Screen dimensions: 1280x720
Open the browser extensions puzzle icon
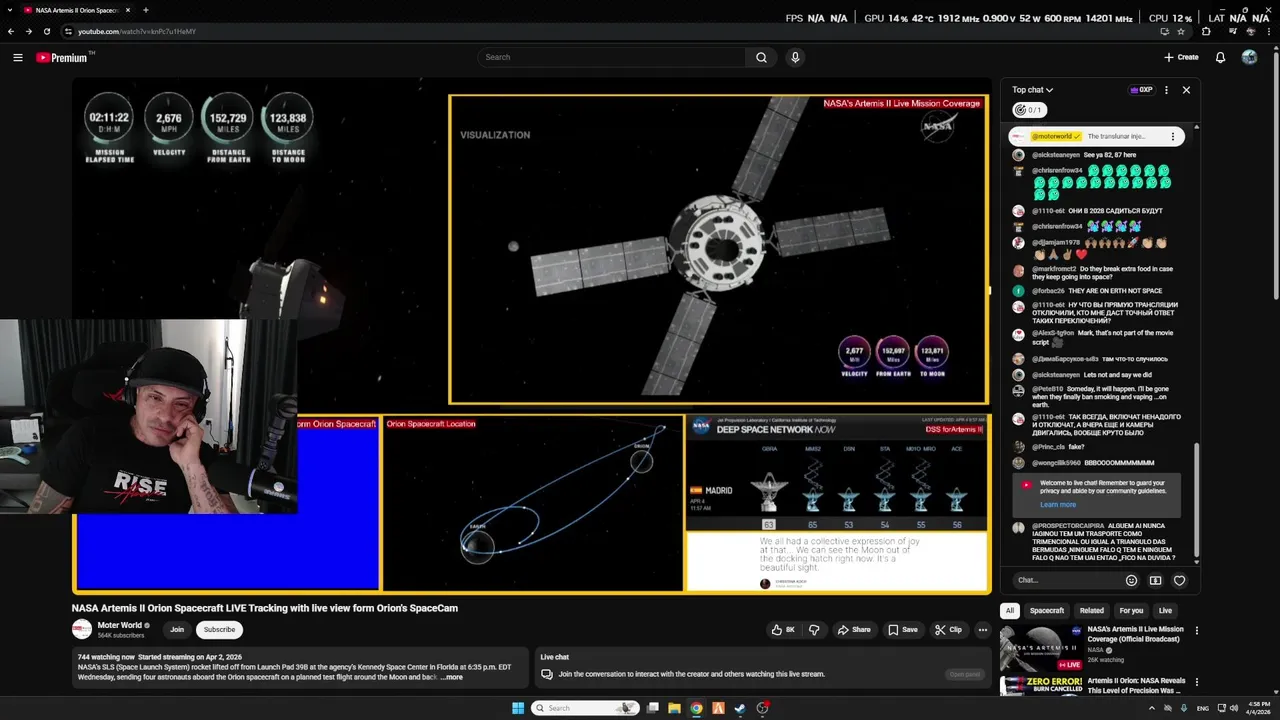pos(1206,31)
